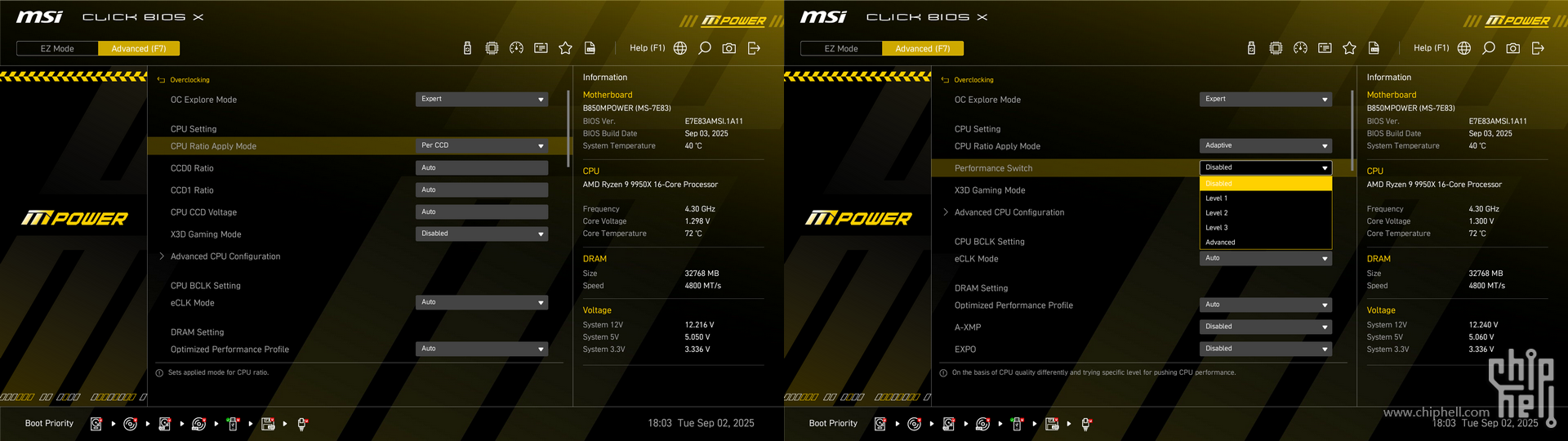Open CPU Ratio Apply Mode 'Adaptive' dropdown
This screenshot has width=1568, height=441.
1266,146
